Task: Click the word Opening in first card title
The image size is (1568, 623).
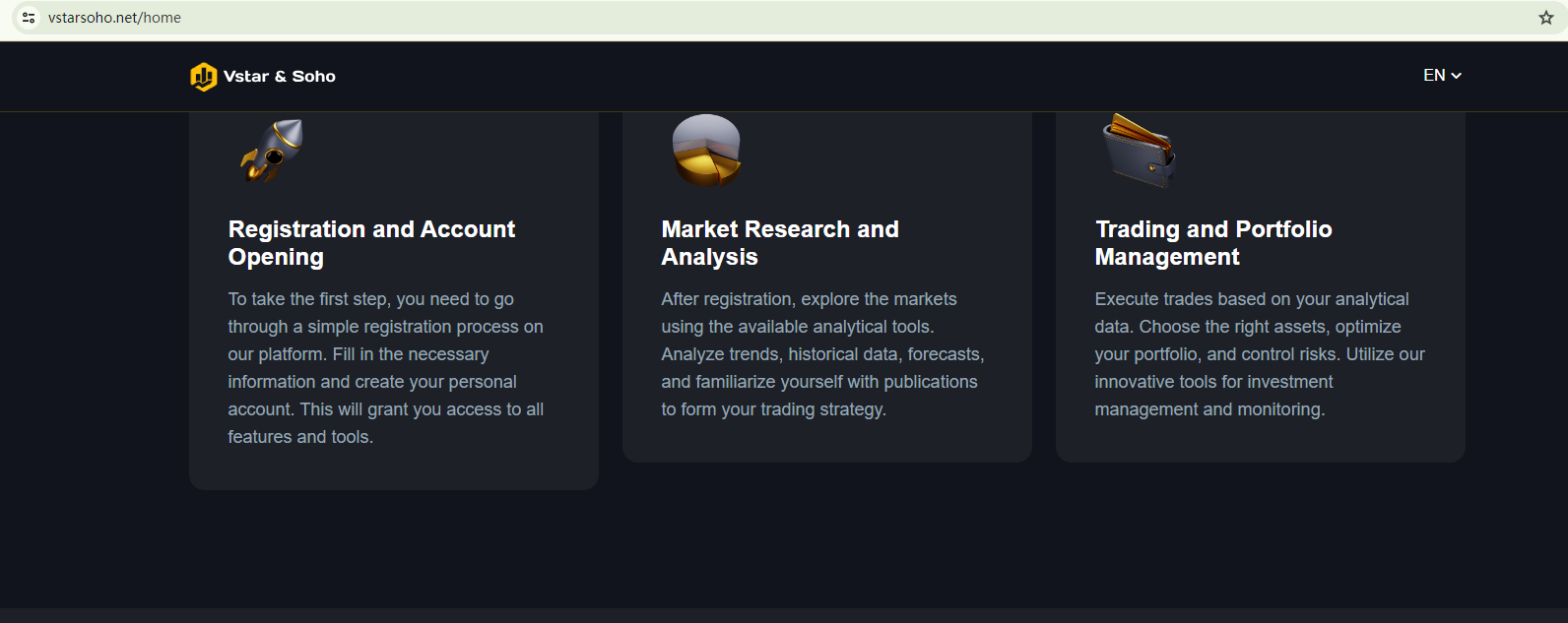Action: coord(276,257)
